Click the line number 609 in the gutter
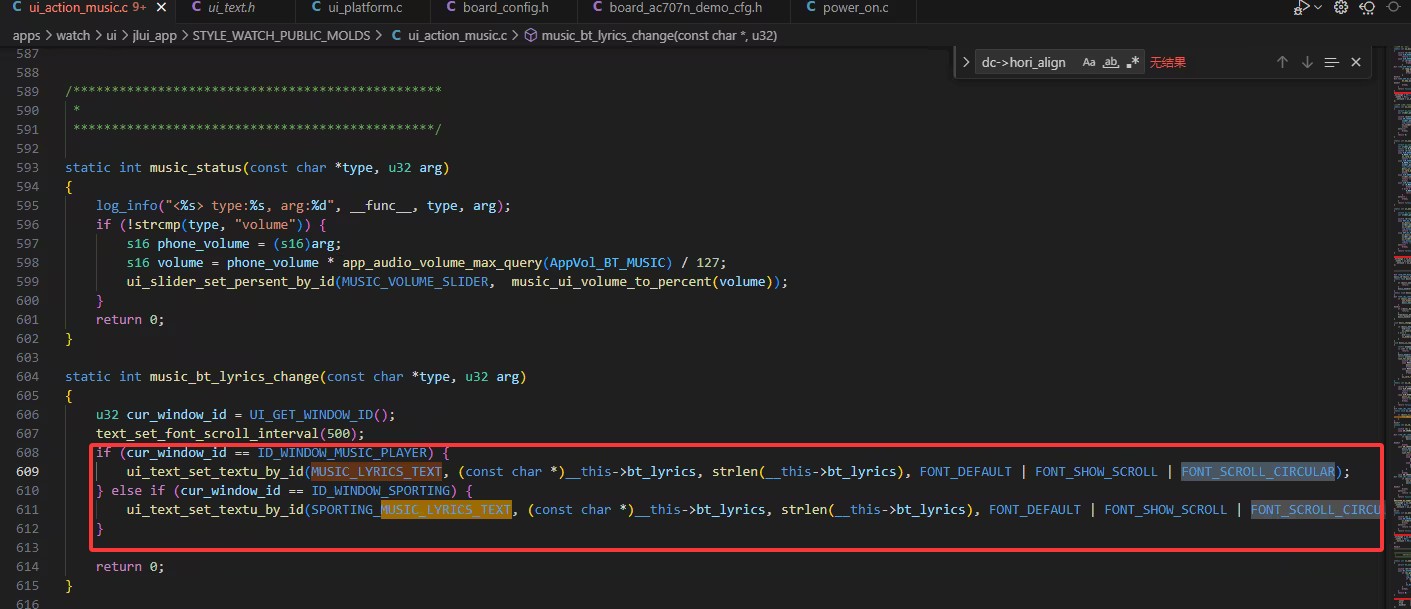 pos(28,471)
